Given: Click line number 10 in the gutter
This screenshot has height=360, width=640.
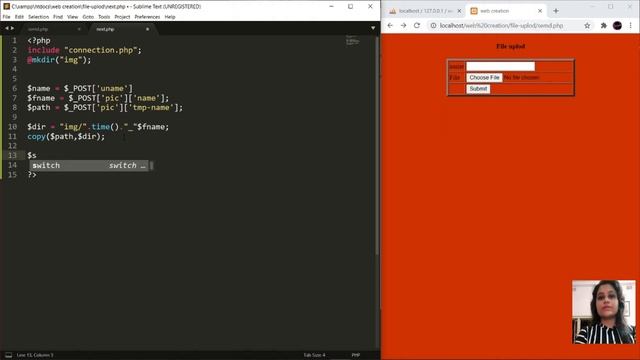Looking at the screenshot, I should 12,127.
